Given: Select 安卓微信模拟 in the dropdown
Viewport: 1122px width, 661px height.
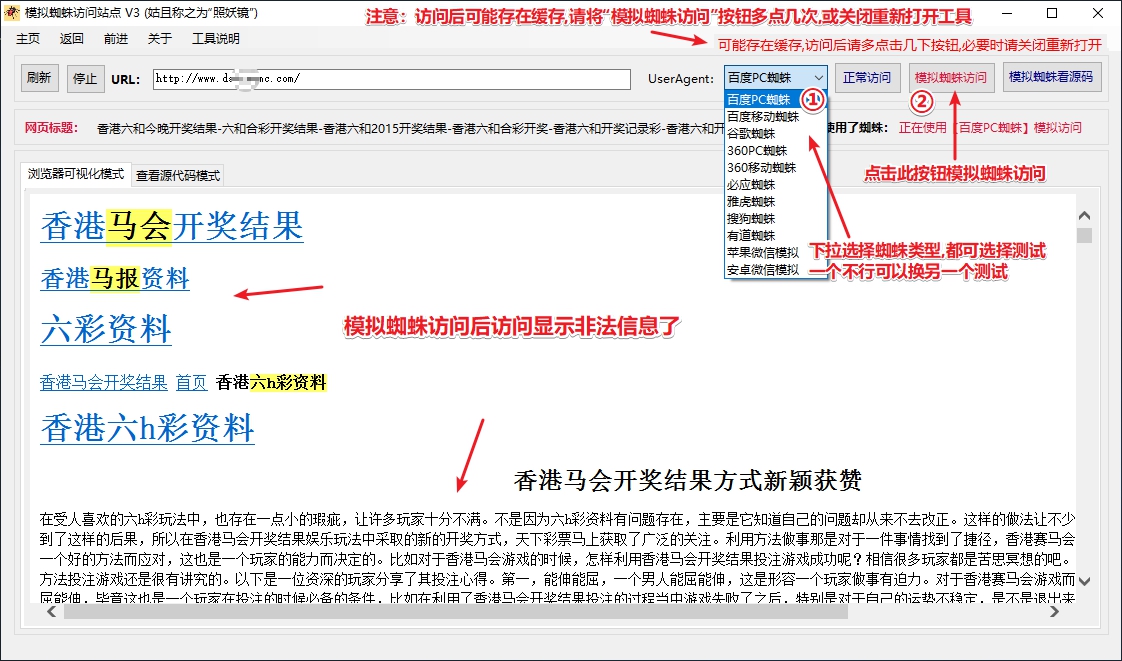Looking at the screenshot, I should (x=762, y=270).
